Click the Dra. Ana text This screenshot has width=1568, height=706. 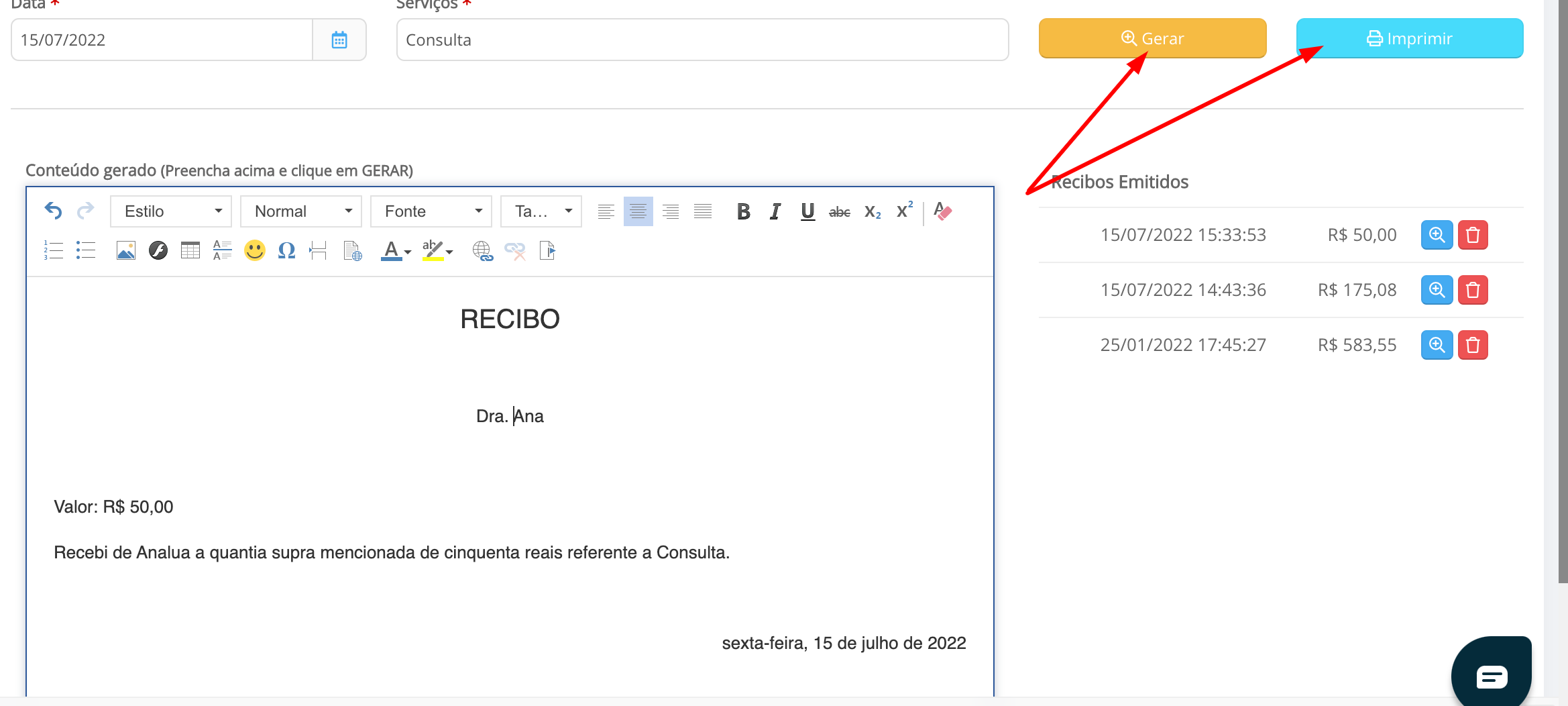tap(510, 416)
